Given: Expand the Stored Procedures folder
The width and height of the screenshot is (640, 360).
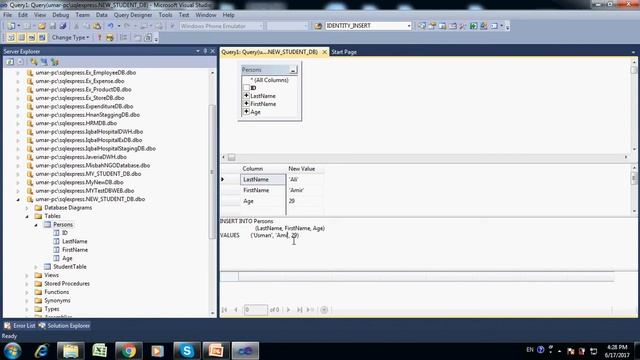Looking at the screenshot, I should click(x=27, y=284).
